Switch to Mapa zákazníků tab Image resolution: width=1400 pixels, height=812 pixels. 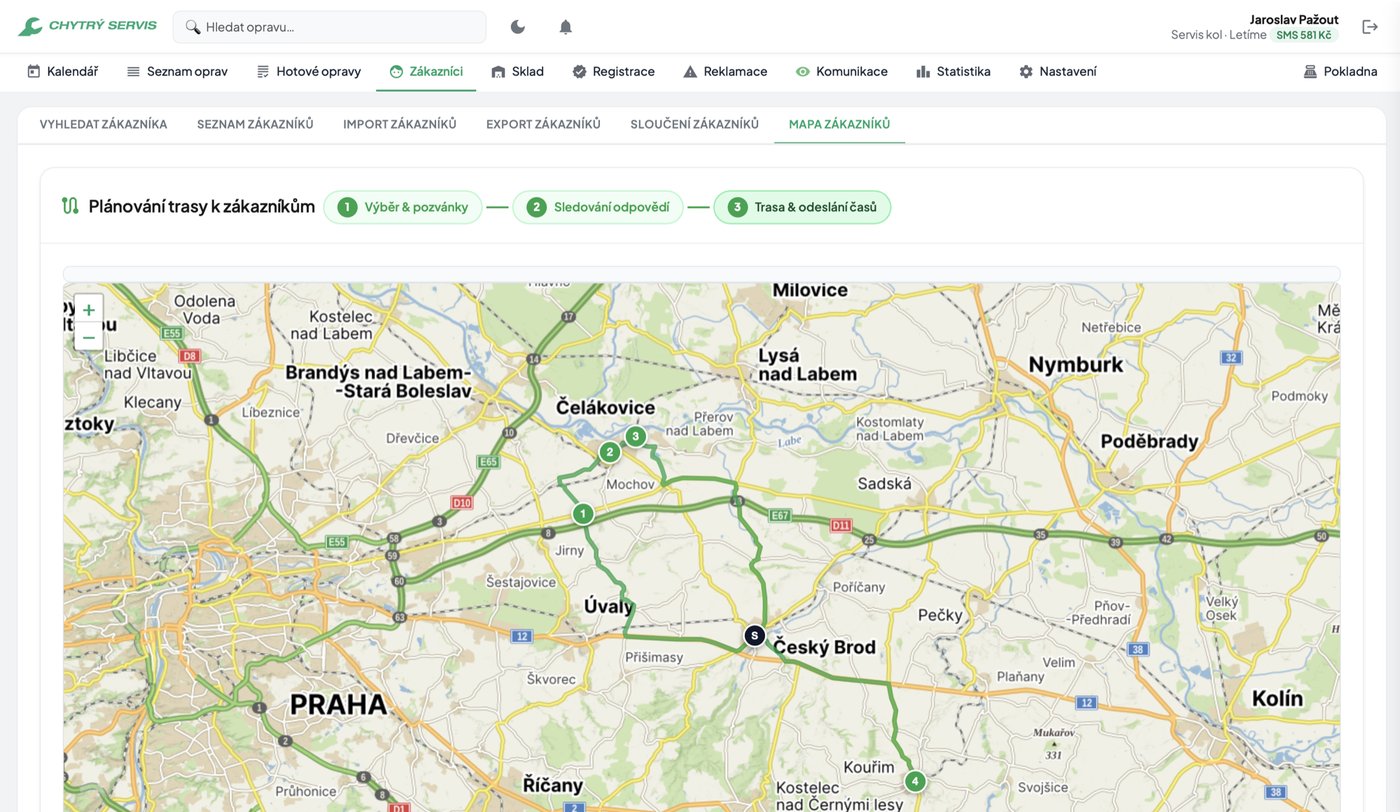839,124
